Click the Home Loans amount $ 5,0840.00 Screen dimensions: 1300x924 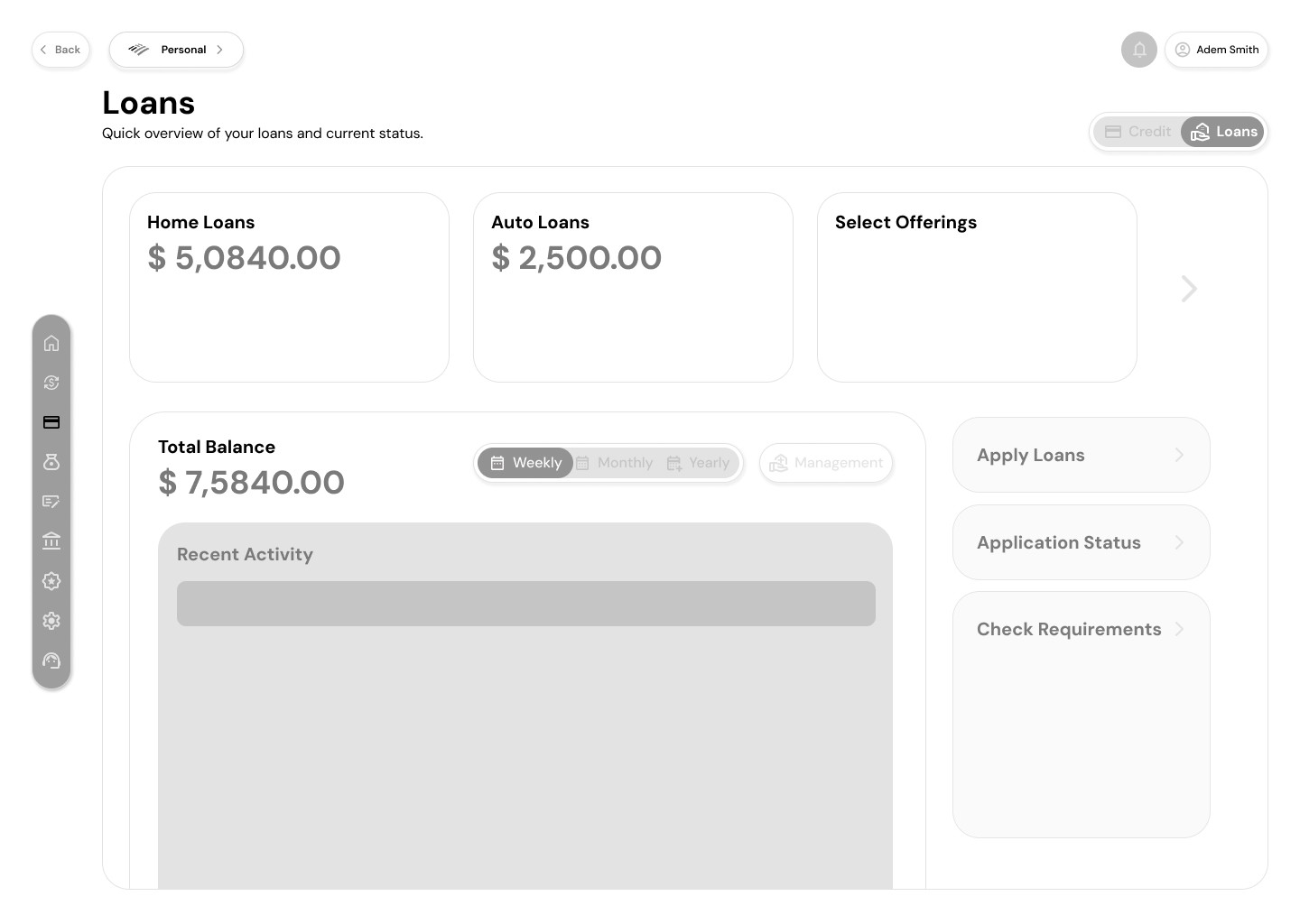[x=244, y=258]
